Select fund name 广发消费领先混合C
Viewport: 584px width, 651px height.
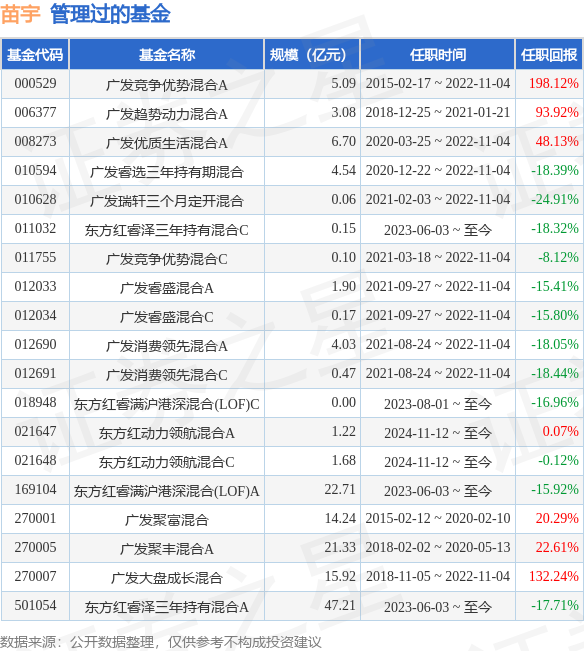pyautogui.click(x=166, y=375)
